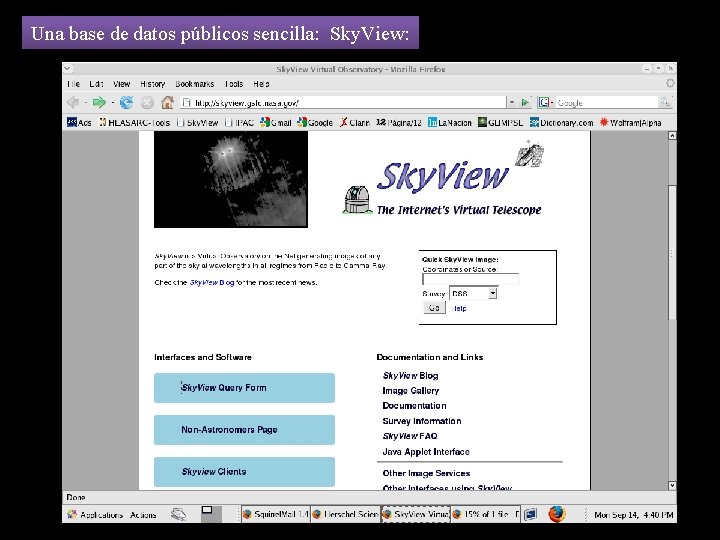The image size is (720, 540).
Task: Click the green Go arrow beside URL
Action: coord(524,102)
